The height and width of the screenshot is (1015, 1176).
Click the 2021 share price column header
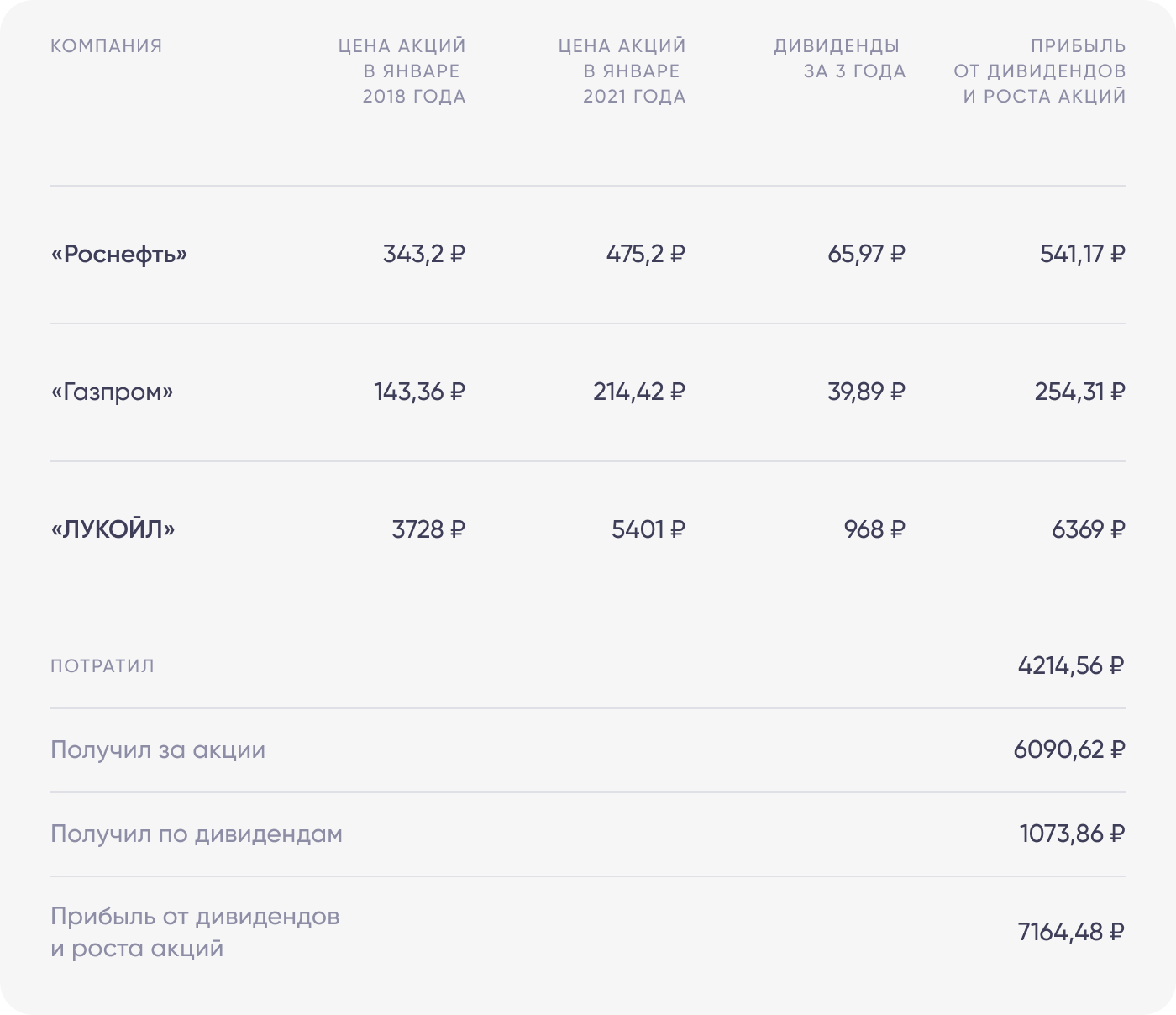click(x=623, y=71)
